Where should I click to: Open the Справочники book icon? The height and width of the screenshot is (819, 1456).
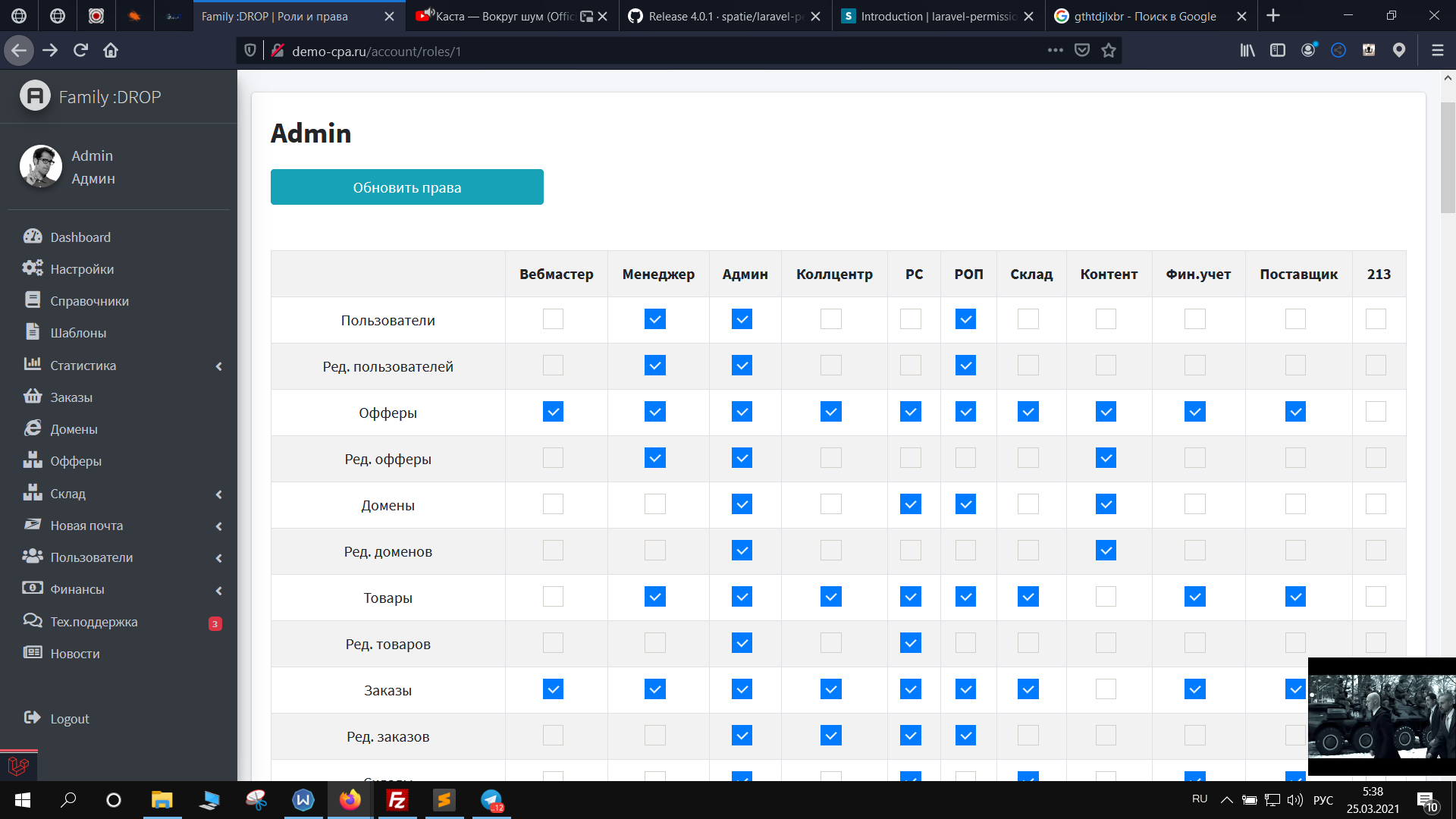33,300
